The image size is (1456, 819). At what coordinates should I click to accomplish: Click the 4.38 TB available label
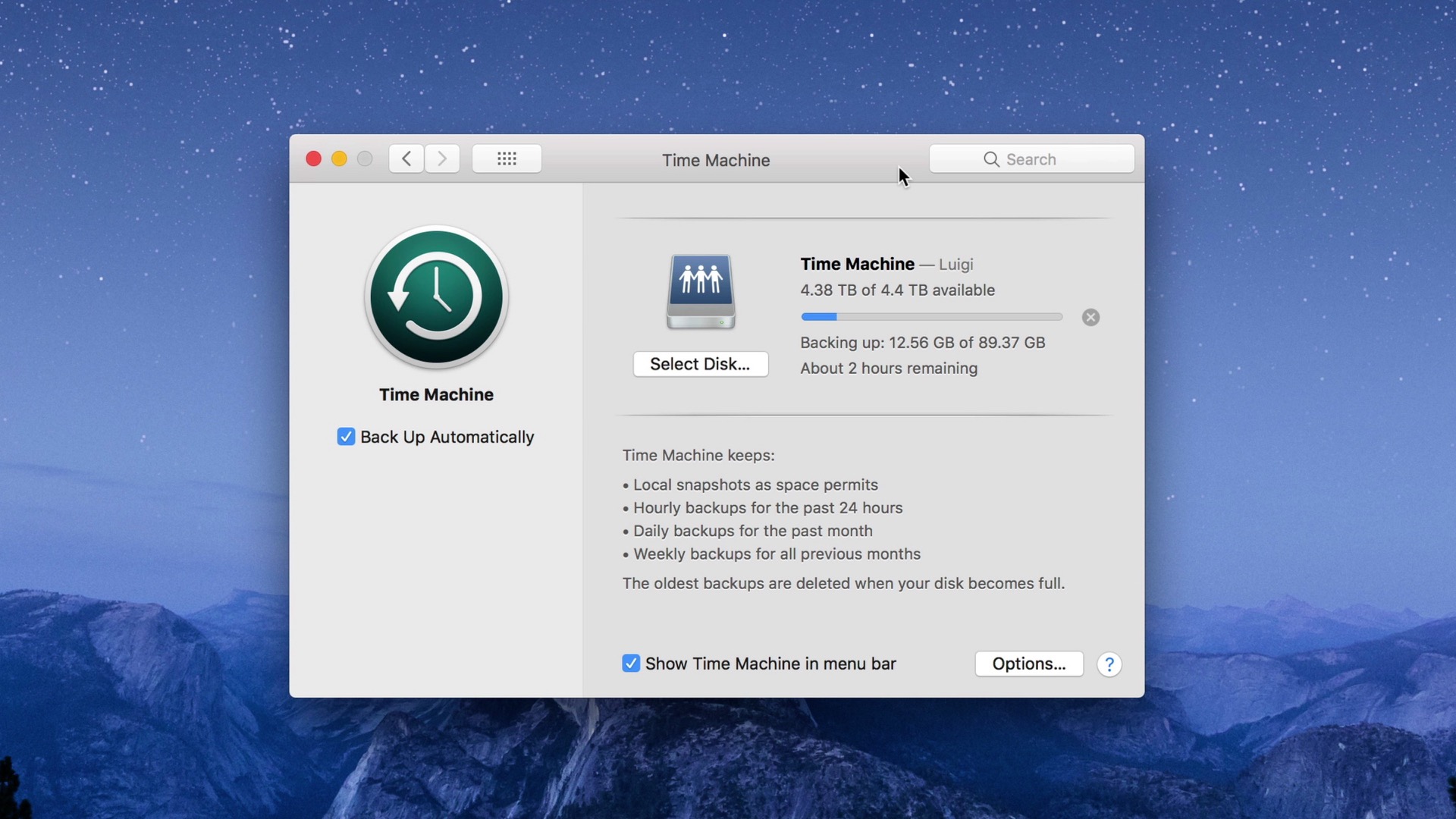click(897, 290)
